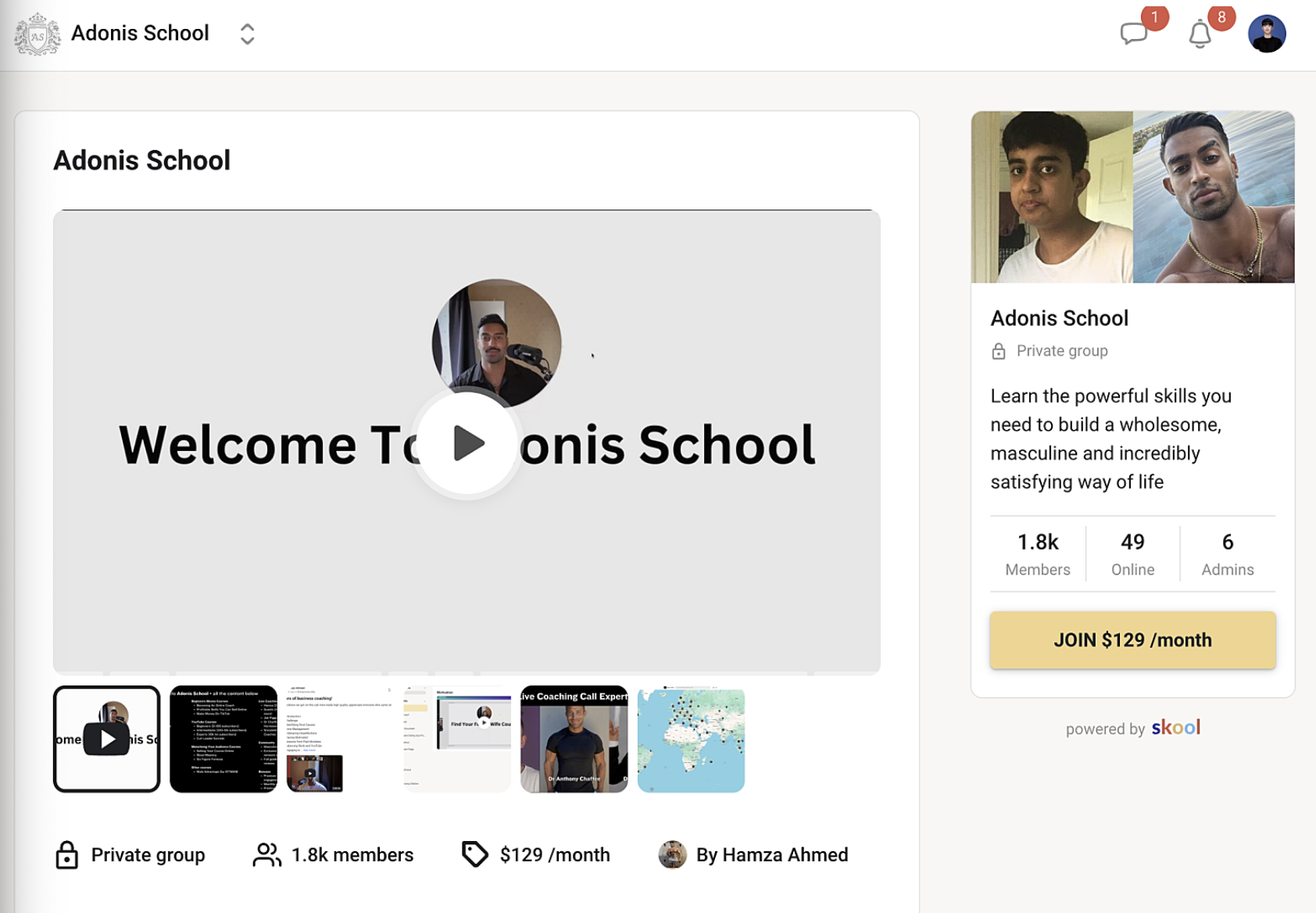
Task: Select the business coaching post thumbnail
Action: [x=340, y=739]
